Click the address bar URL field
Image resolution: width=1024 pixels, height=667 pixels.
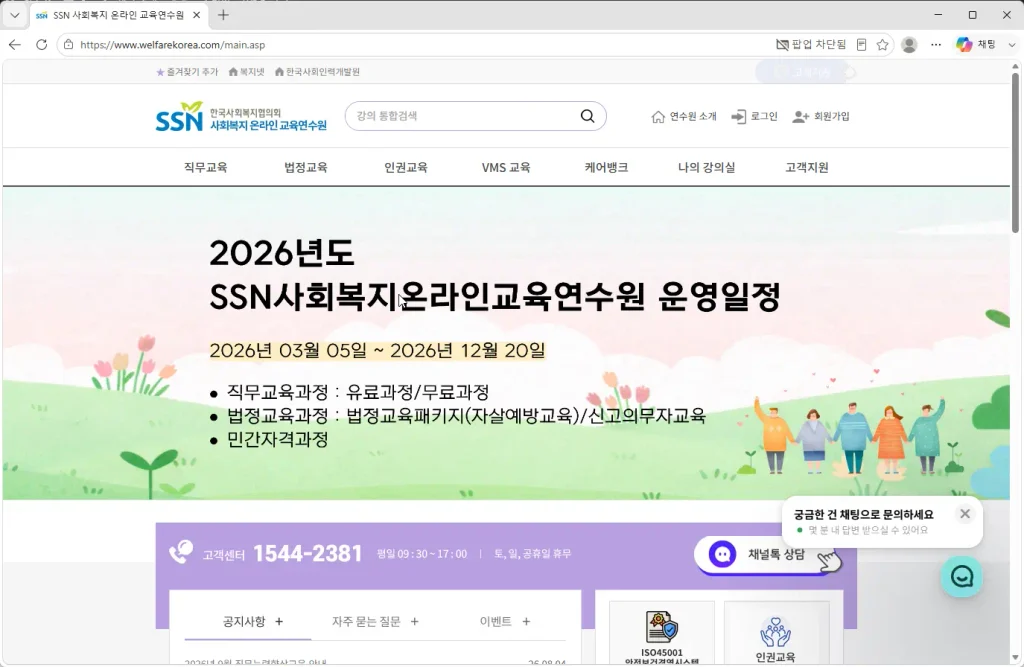point(418,44)
